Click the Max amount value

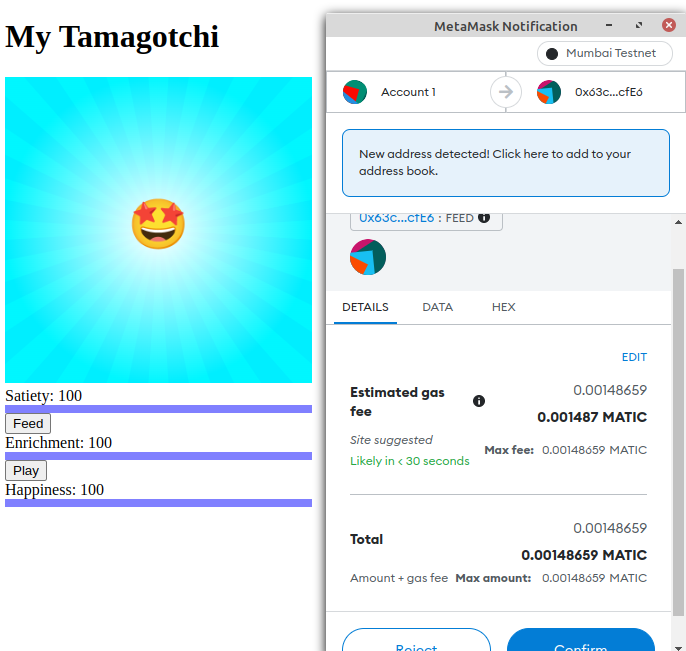pos(594,578)
